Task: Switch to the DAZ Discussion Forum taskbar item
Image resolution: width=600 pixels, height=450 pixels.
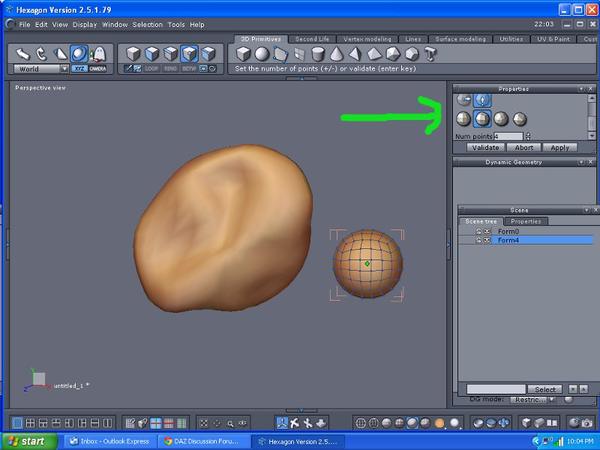Action: 204,441
